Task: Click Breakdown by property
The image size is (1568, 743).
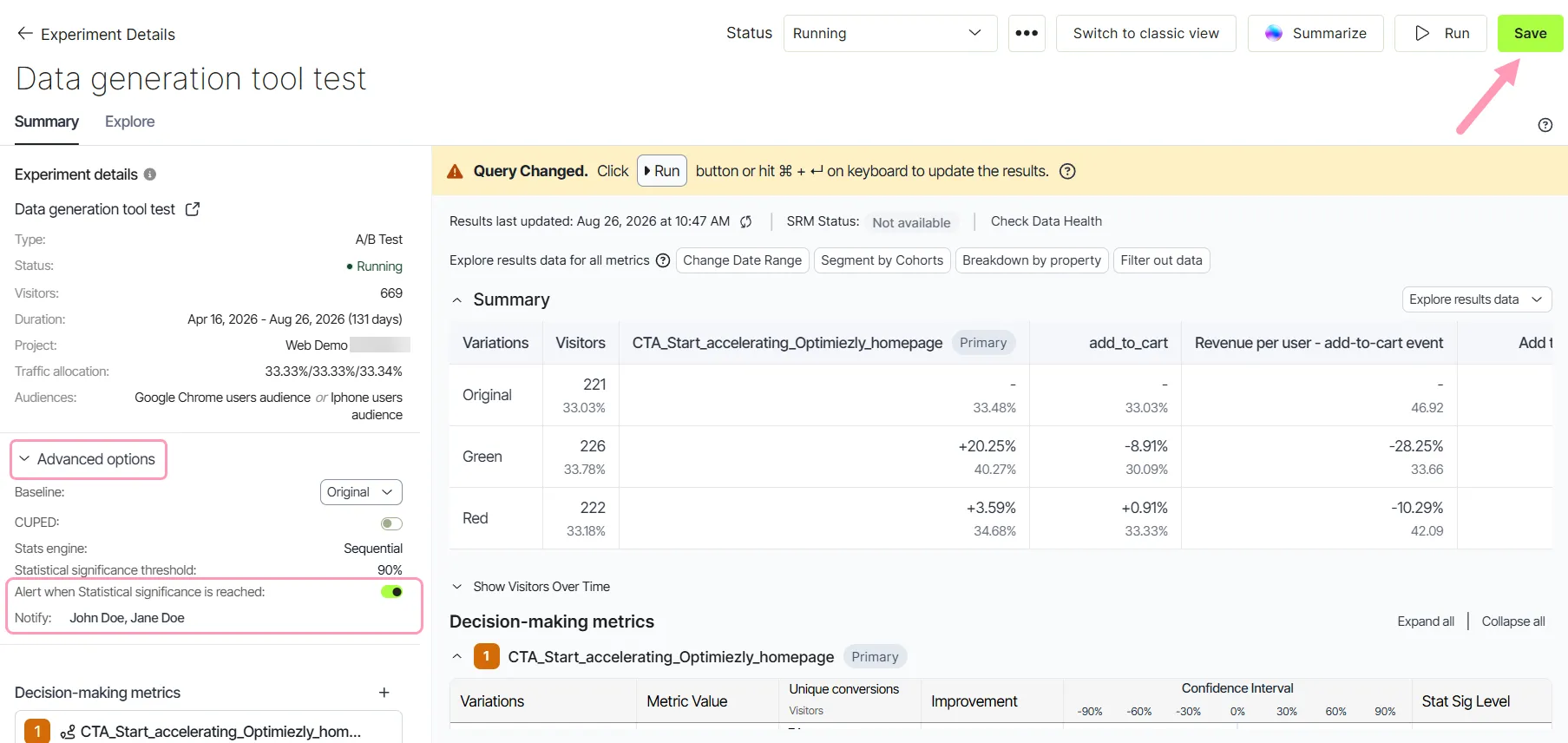Action: (1032, 260)
